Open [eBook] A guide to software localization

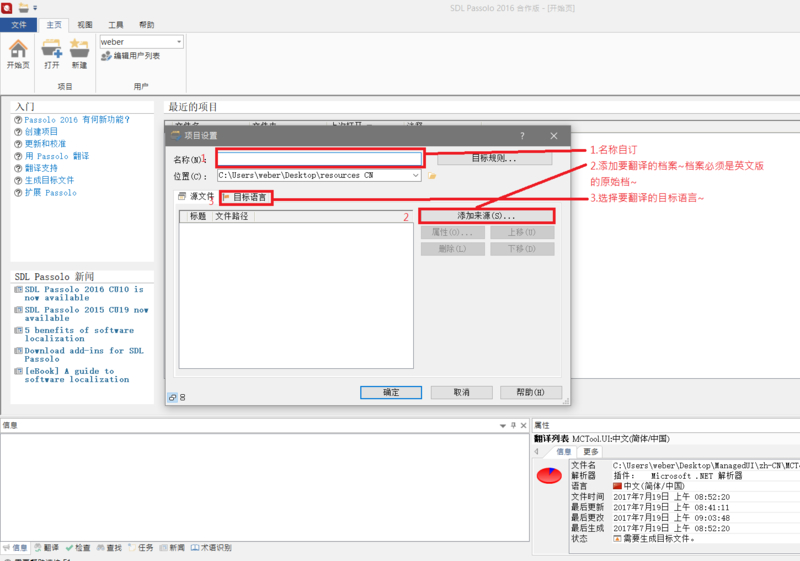tap(77, 375)
